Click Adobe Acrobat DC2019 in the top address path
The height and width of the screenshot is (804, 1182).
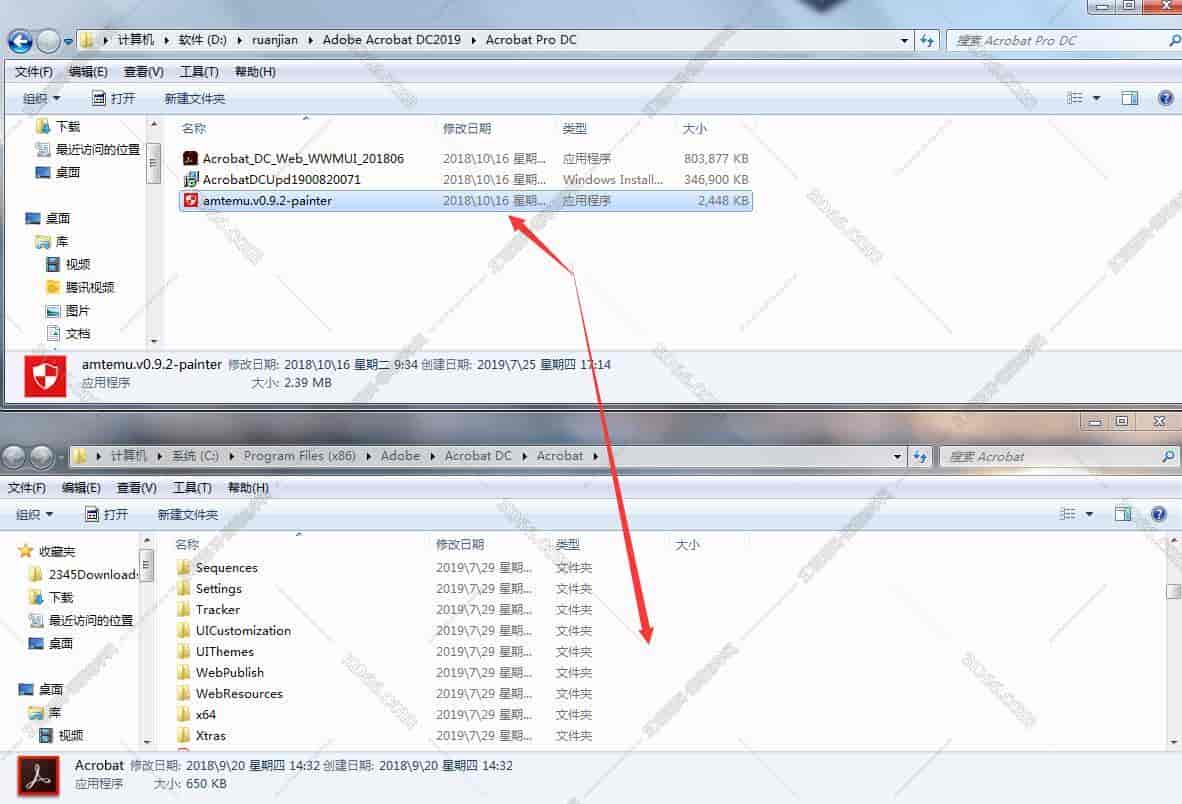391,40
